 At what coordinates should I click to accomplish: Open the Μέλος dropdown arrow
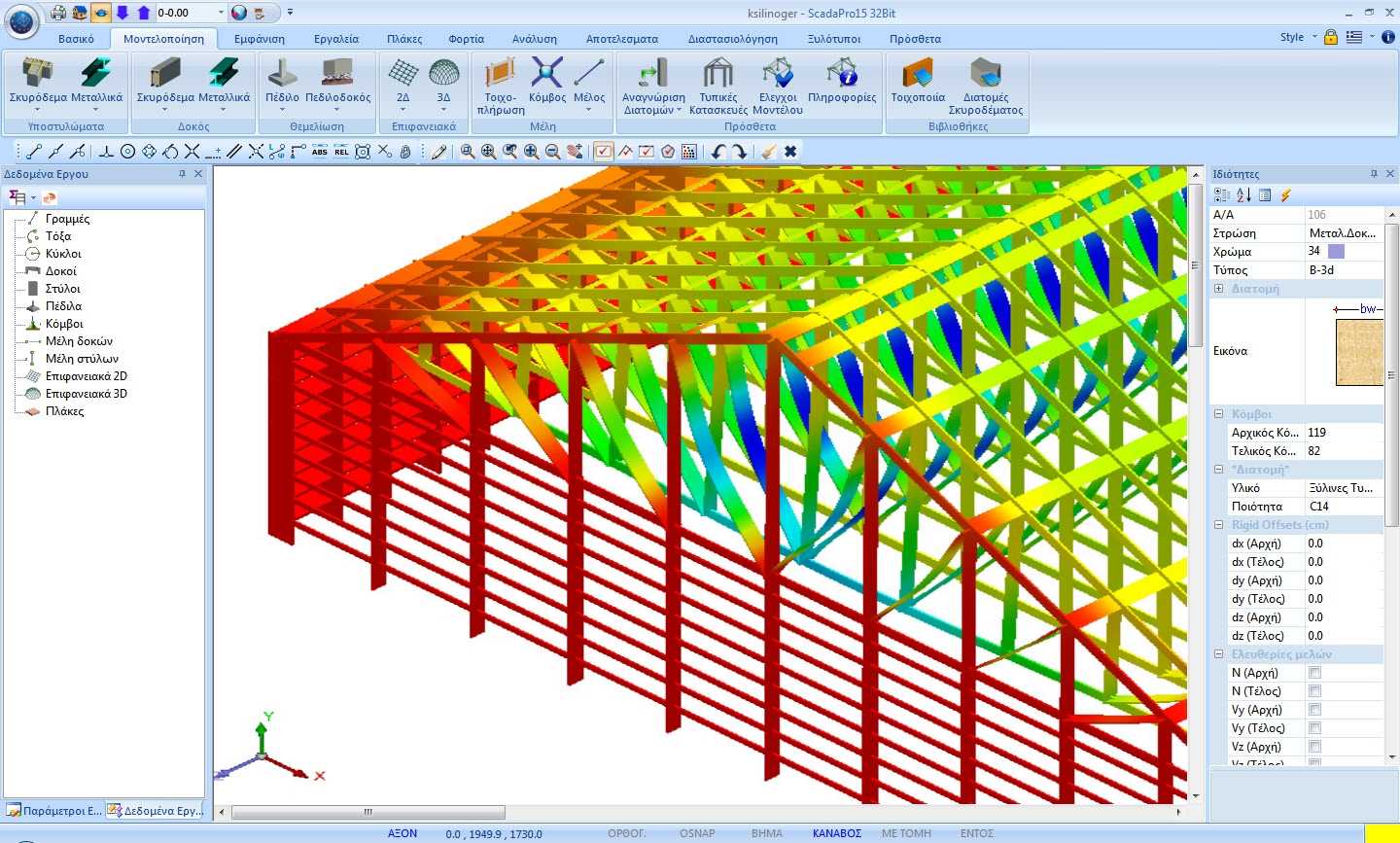589,110
